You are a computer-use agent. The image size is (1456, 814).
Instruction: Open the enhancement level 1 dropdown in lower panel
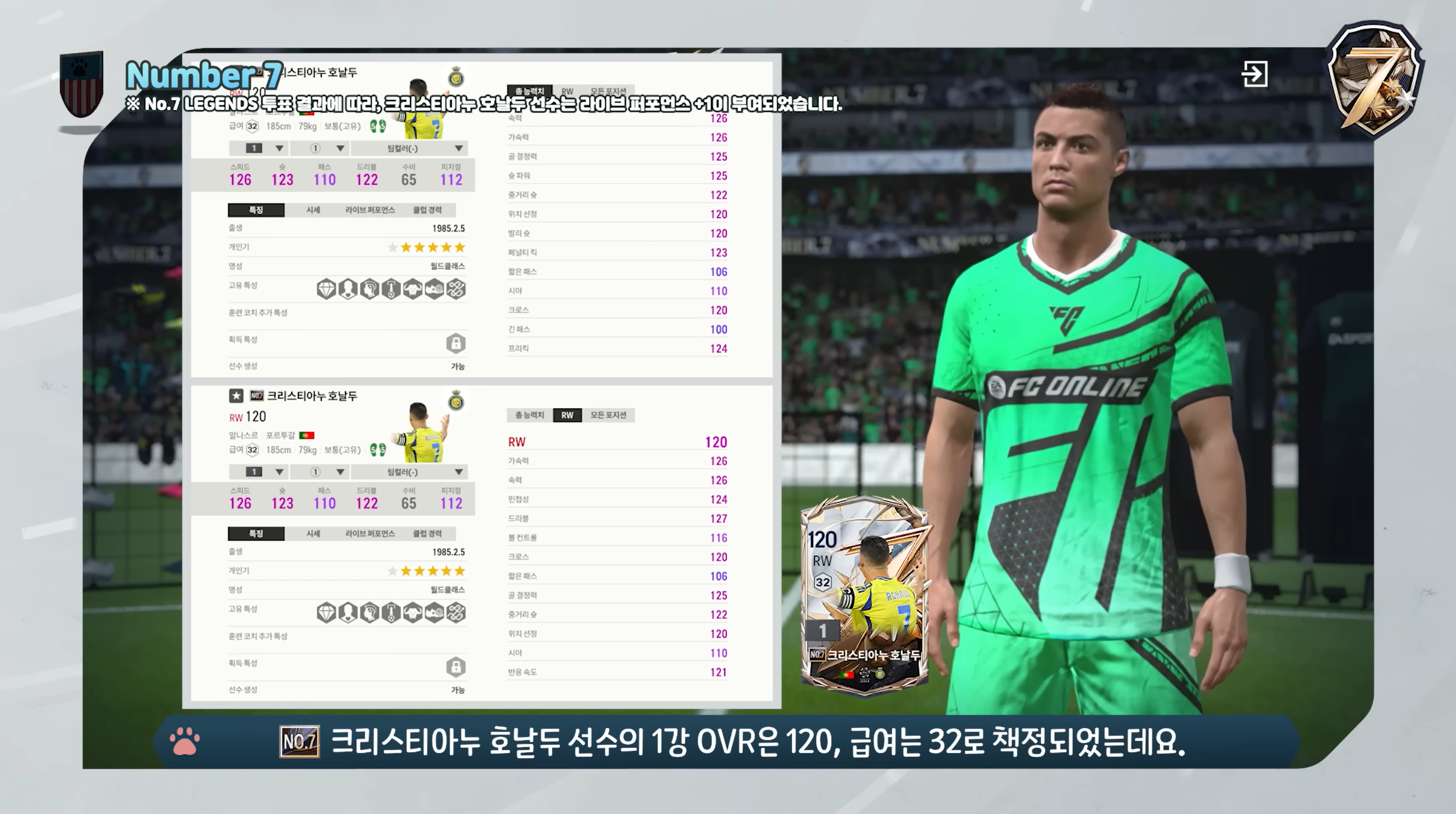click(x=259, y=472)
